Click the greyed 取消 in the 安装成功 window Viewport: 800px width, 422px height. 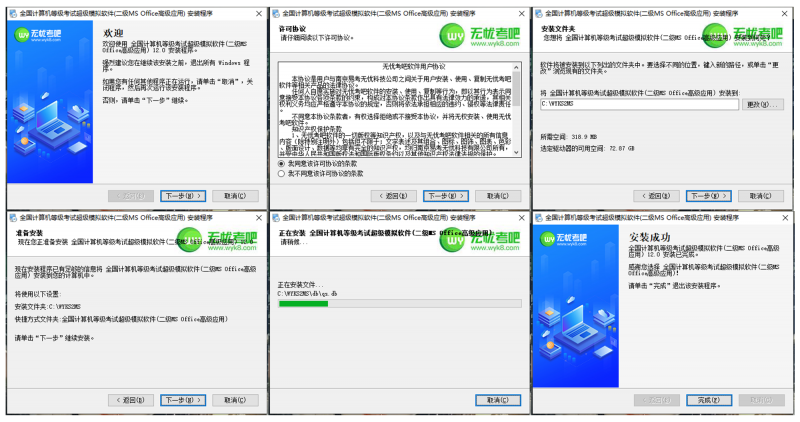761,401
